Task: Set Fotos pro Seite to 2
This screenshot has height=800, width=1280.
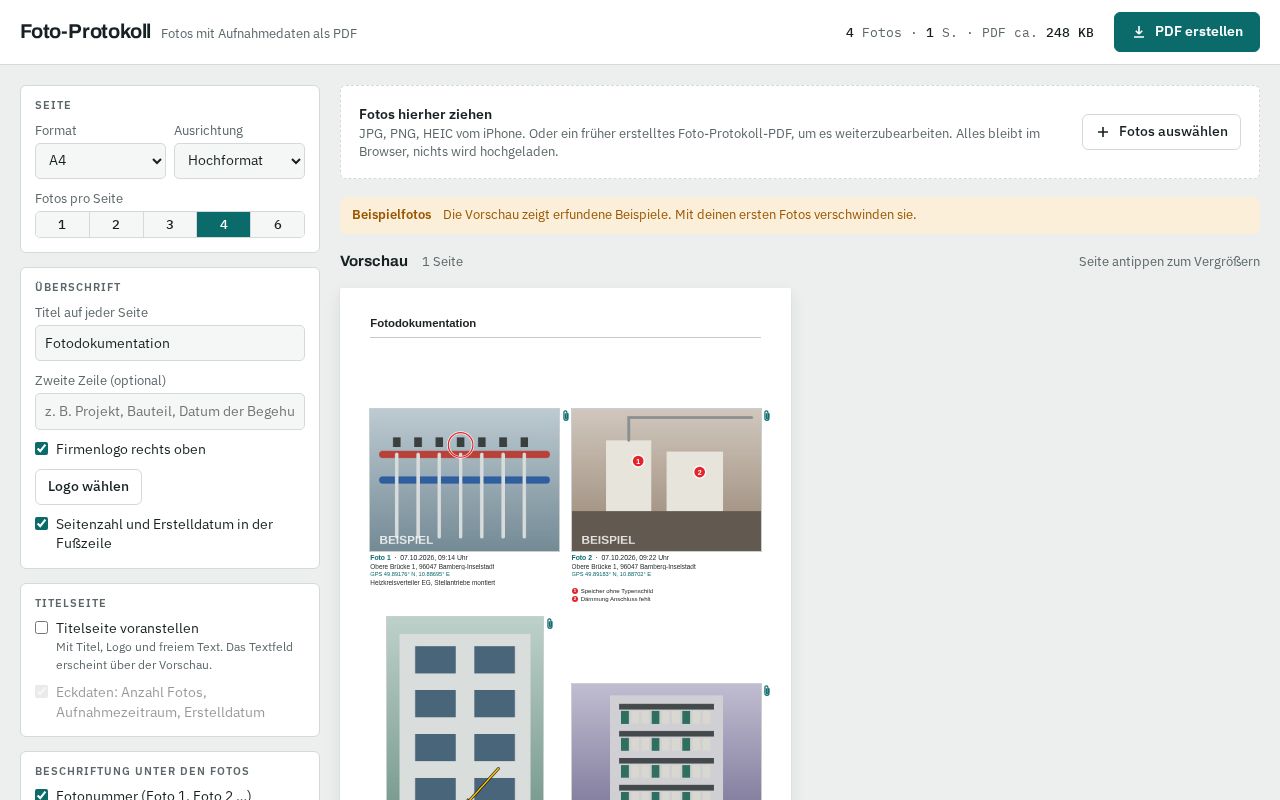Action: tap(116, 225)
